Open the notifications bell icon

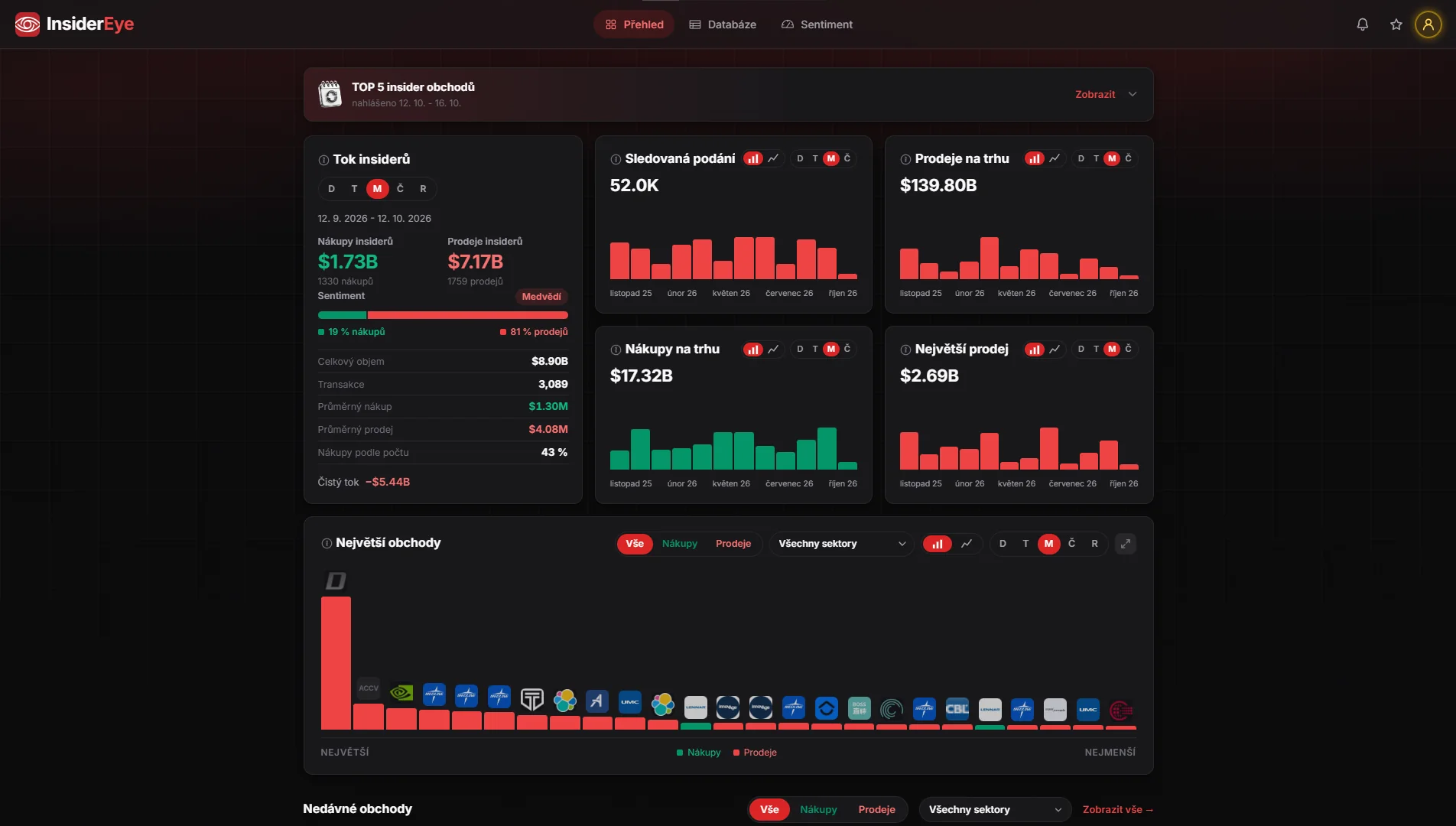pos(1363,24)
